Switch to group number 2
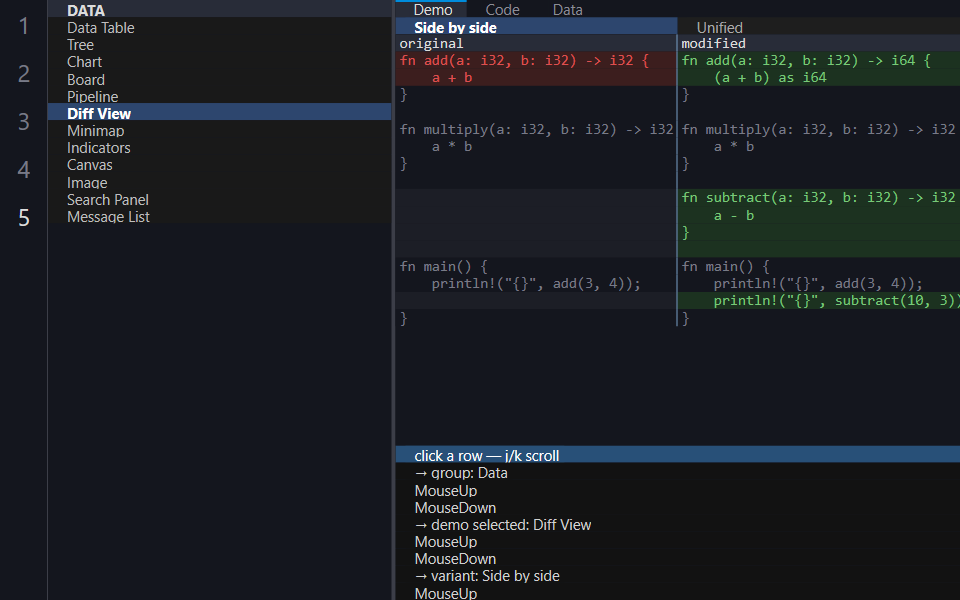 coord(24,73)
